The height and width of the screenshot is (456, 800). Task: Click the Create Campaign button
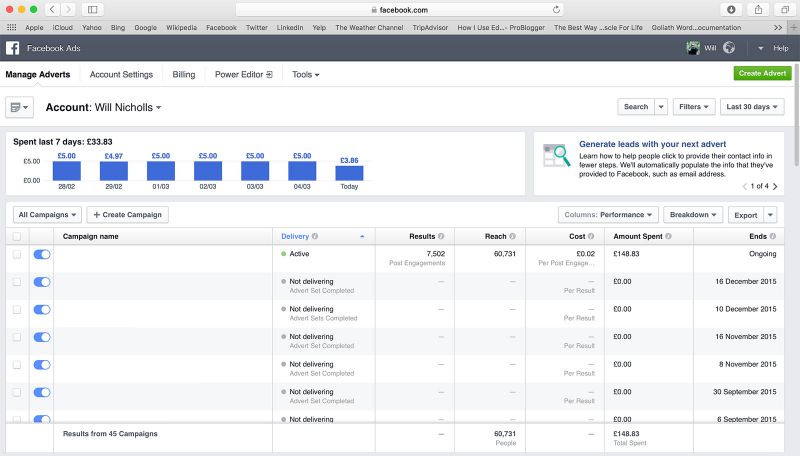(x=128, y=215)
